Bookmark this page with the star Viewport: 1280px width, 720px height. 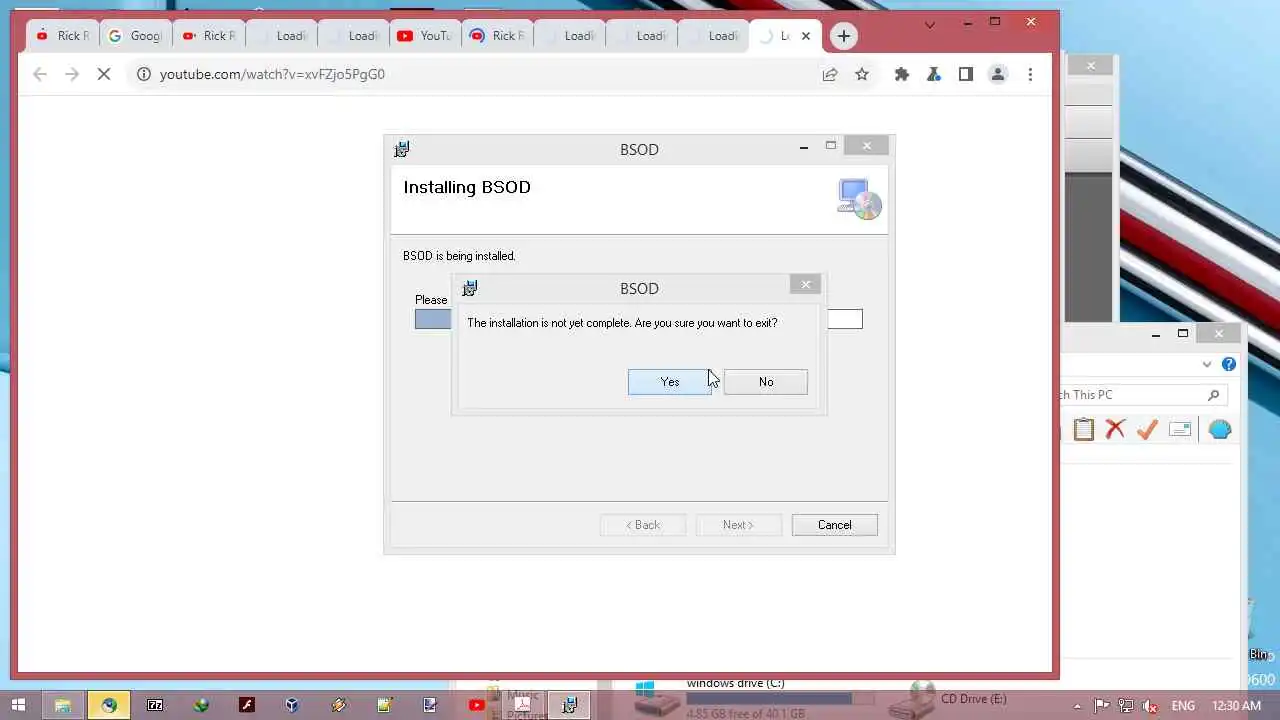862,74
